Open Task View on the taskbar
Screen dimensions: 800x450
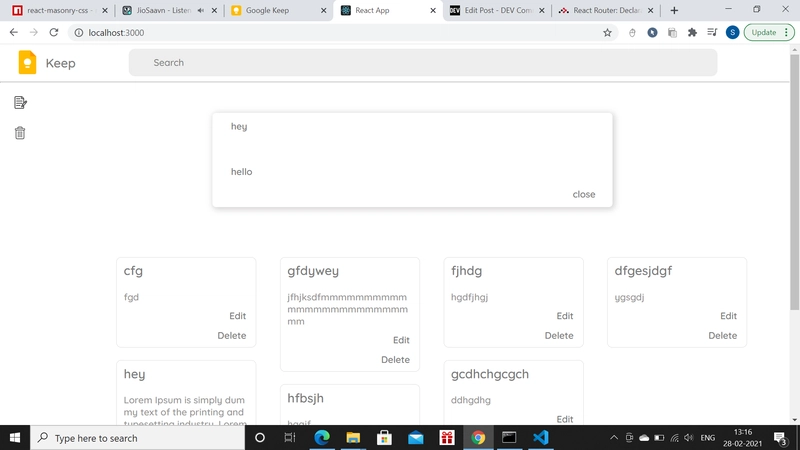290,438
